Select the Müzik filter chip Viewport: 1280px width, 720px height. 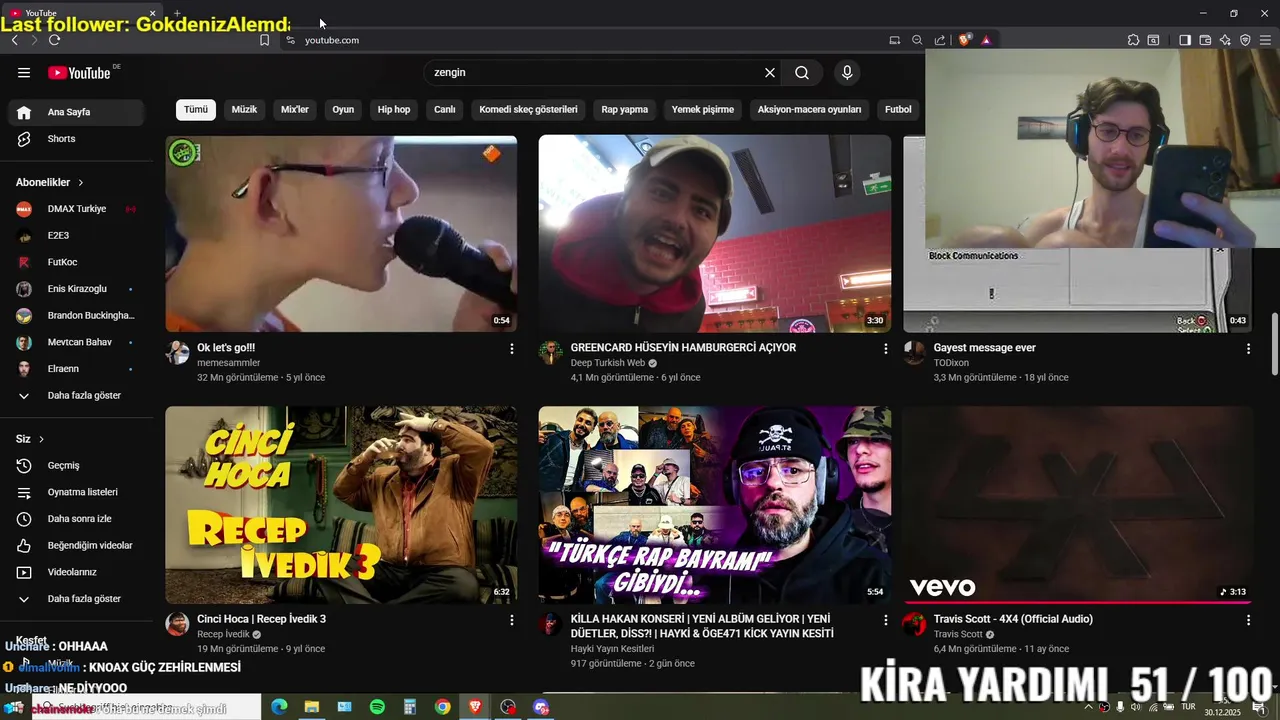245,110
